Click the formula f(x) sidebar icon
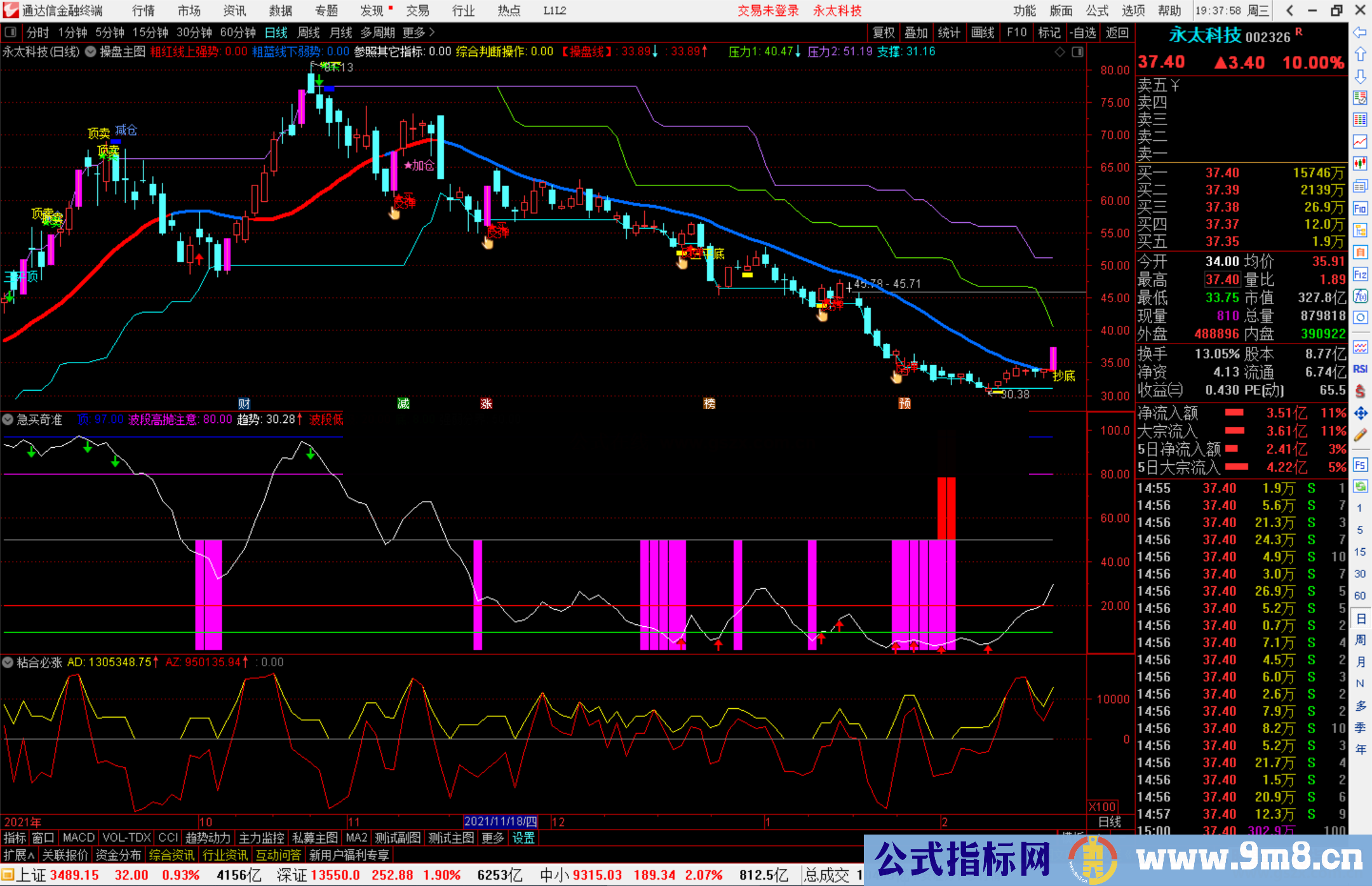1372x886 pixels. (1360, 296)
